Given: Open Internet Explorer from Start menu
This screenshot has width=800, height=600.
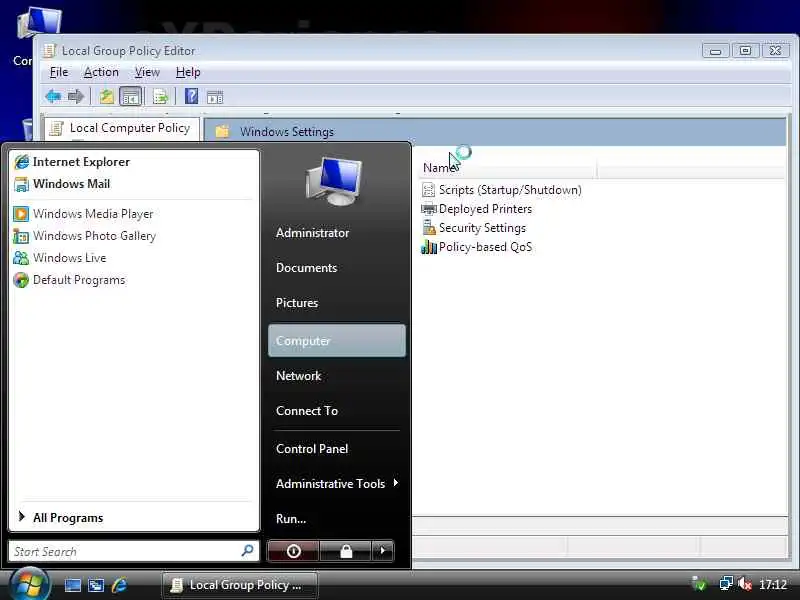Looking at the screenshot, I should click(x=72, y=162).
